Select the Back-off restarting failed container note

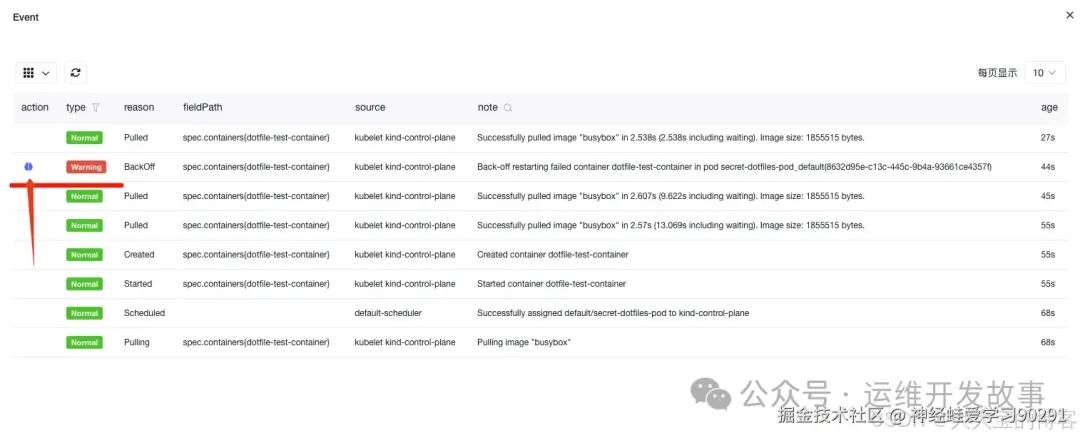[x=734, y=167]
